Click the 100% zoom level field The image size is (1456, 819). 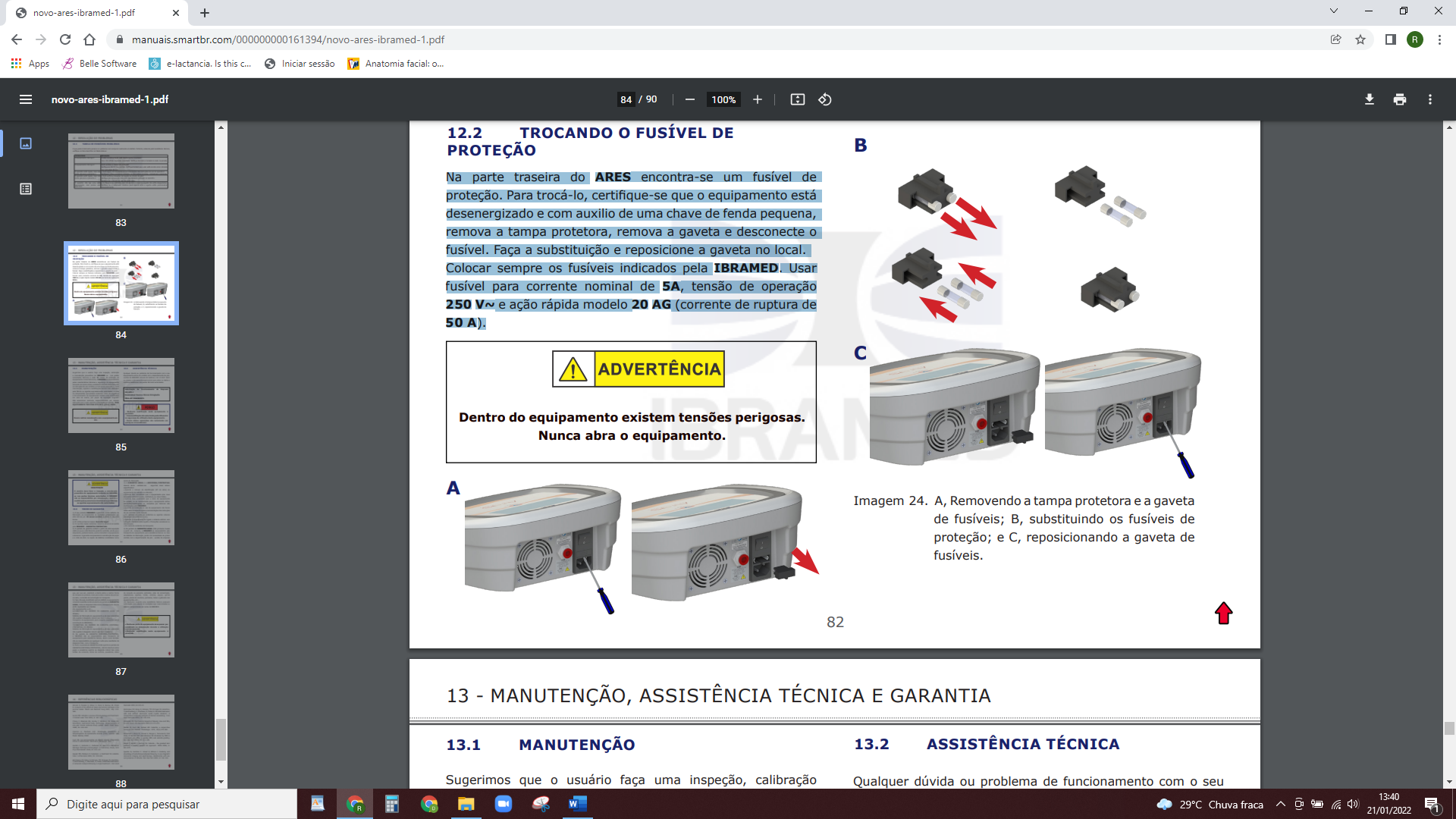click(x=723, y=99)
